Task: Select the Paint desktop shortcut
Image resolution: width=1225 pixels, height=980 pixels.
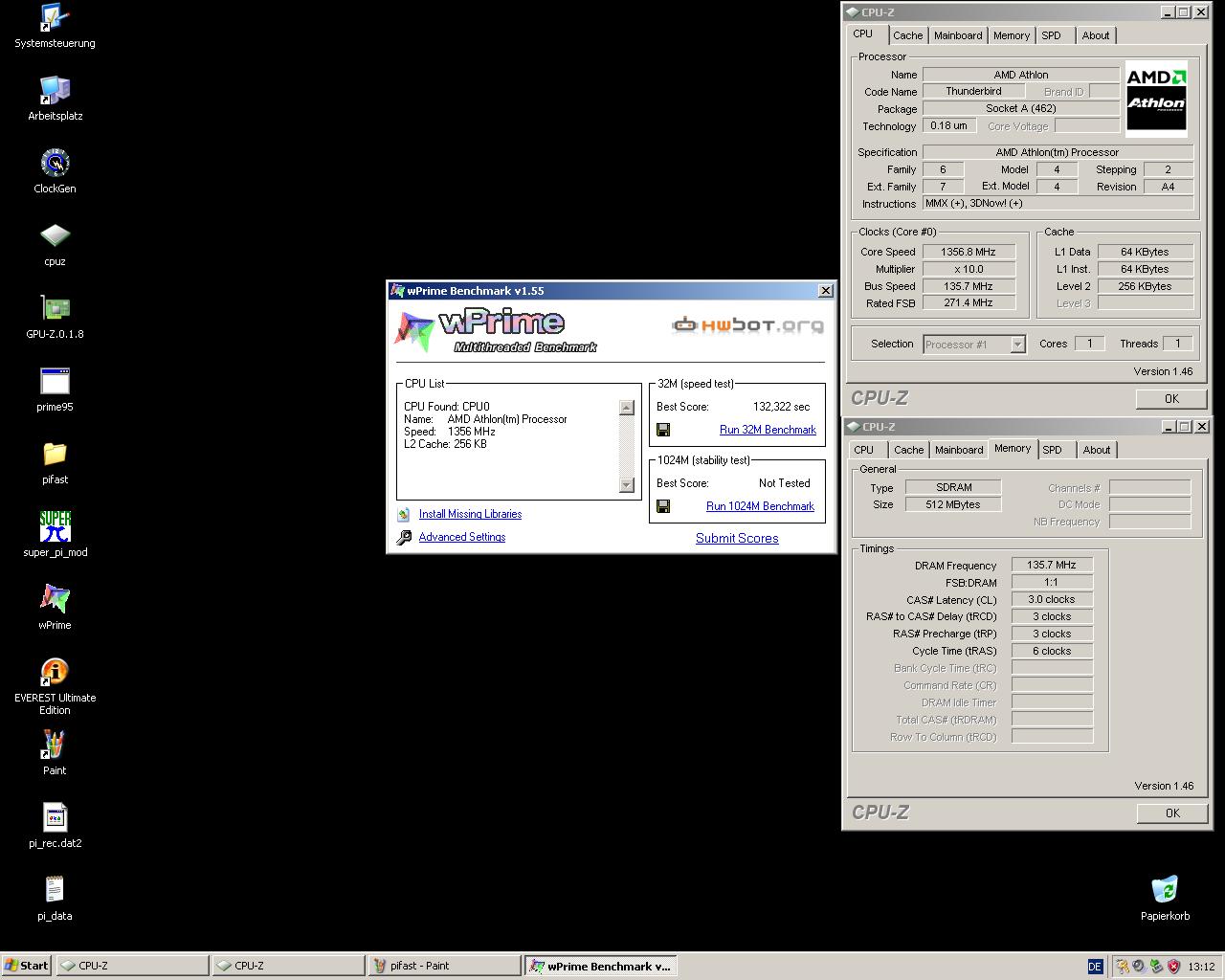Action: coord(55,753)
